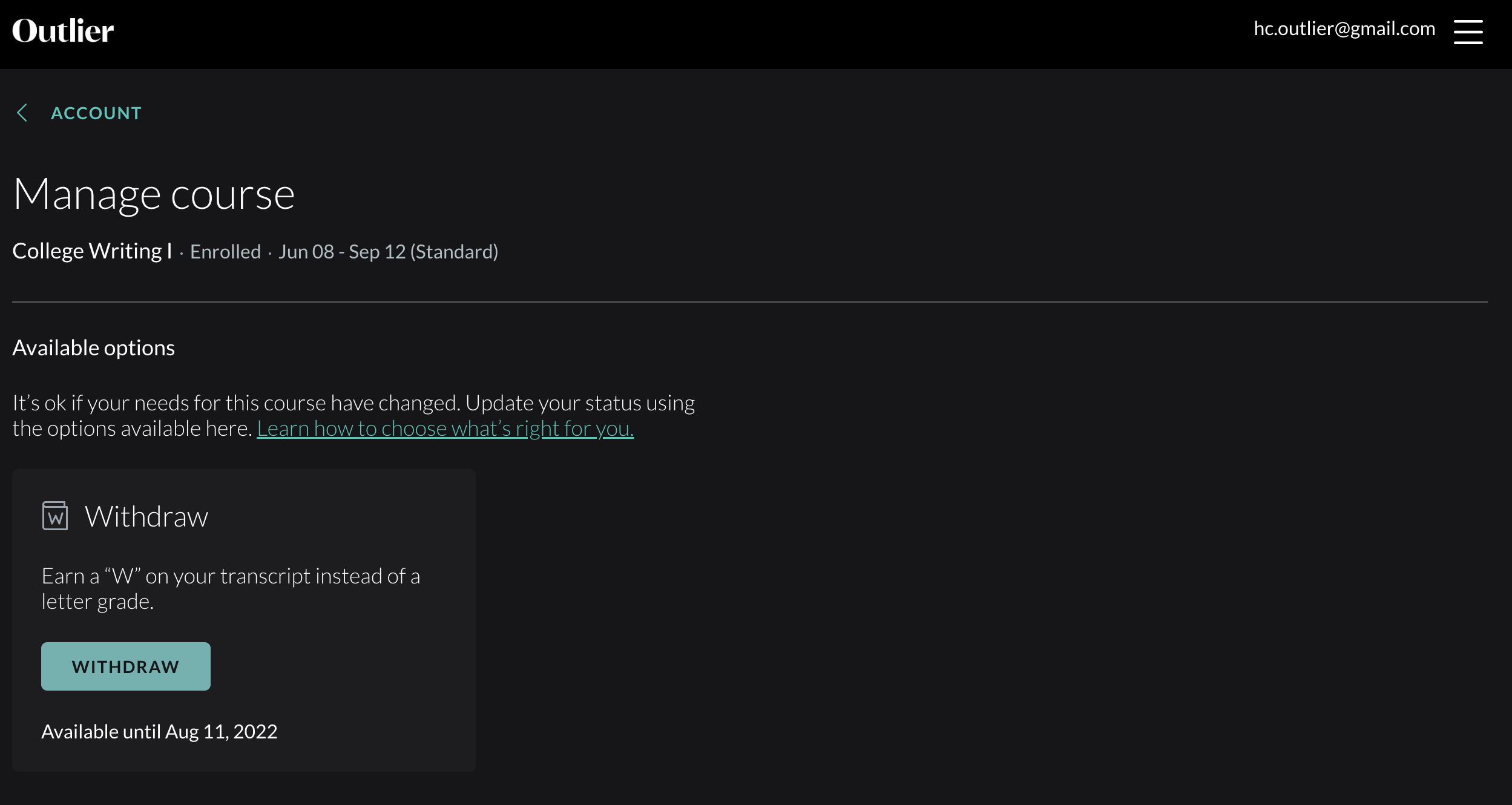1512x805 pixels.
Task: Click the Enrolled status label
Action: (x=225, y=252)
